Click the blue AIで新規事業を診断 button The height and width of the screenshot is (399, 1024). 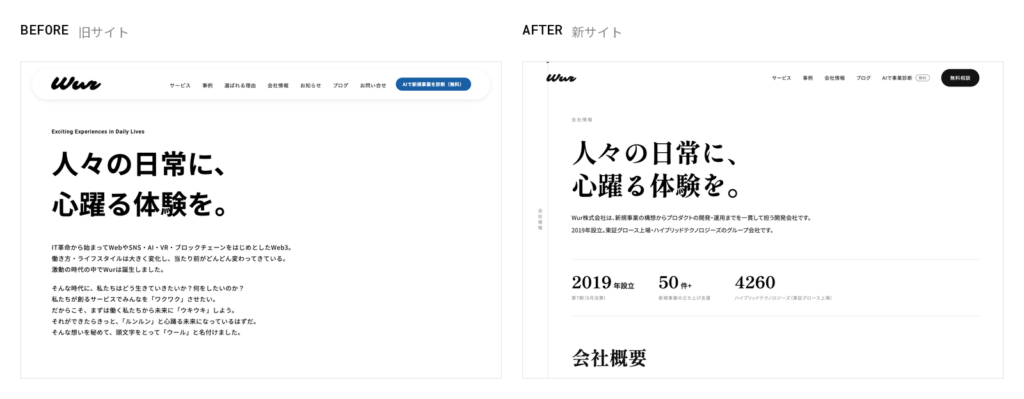pos(433,84)
